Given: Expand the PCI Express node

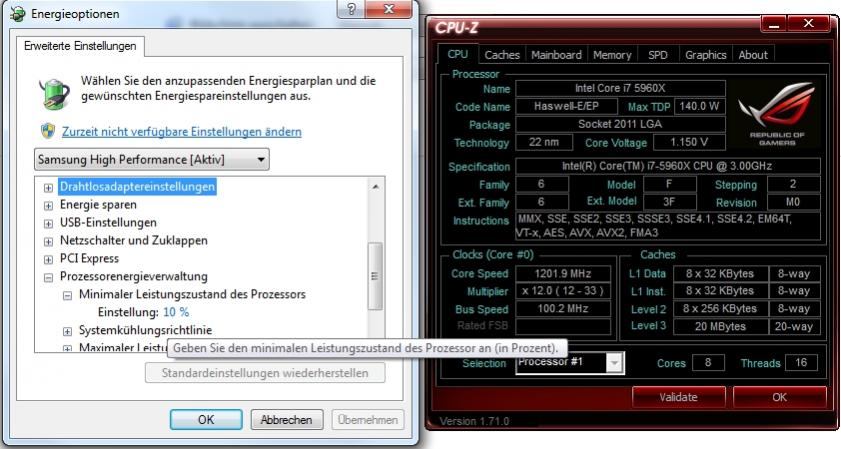Looking at the screenshot, I should 48,260.
